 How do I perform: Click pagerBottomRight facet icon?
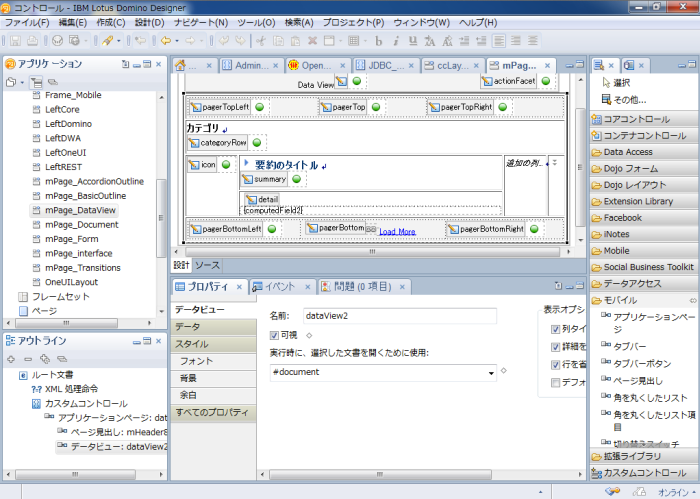[454, 229]
